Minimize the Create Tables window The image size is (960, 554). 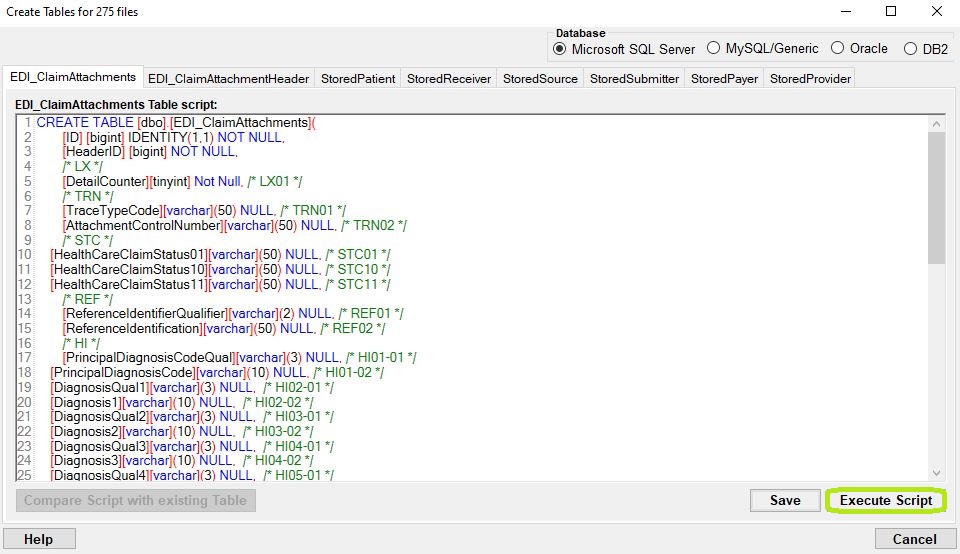point(846,12)
